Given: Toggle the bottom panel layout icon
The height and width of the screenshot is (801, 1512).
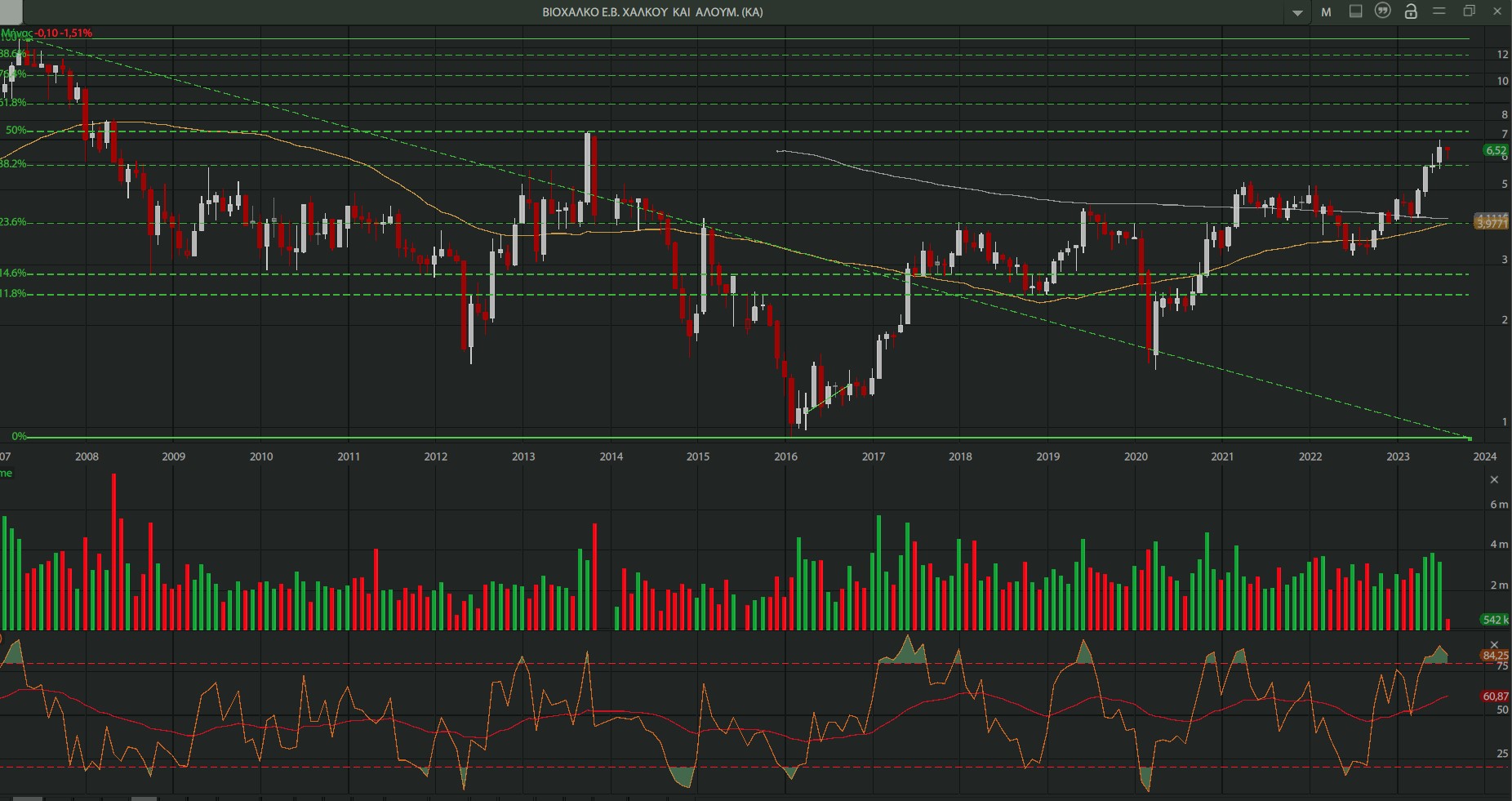Looking at the screenshot, I should coord(1355,11).
